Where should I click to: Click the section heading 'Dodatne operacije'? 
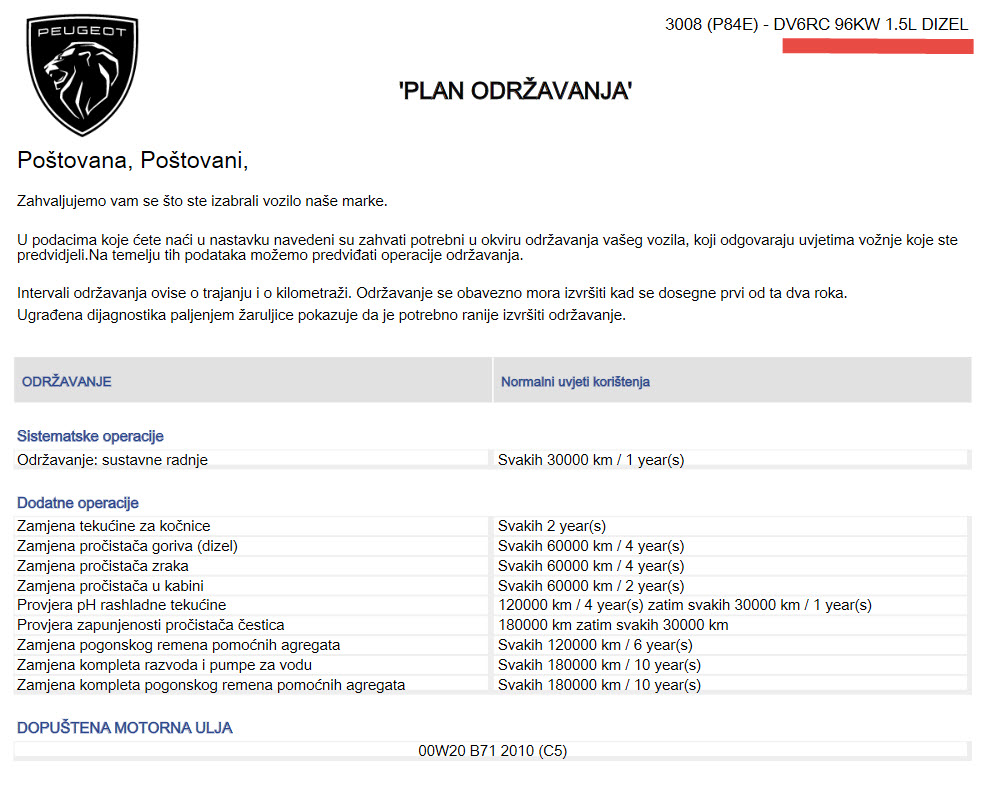point(77,502)
